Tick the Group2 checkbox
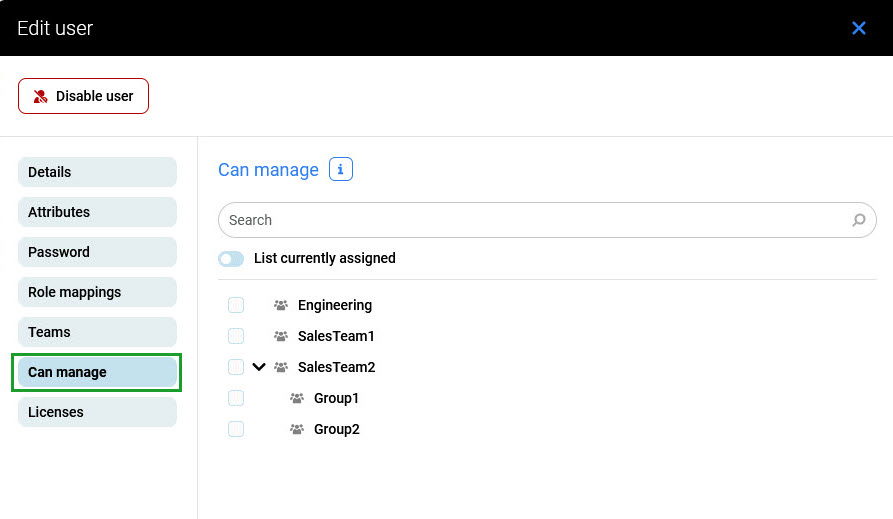This screenshot has height=519, width=893. (x=236, y=430)
